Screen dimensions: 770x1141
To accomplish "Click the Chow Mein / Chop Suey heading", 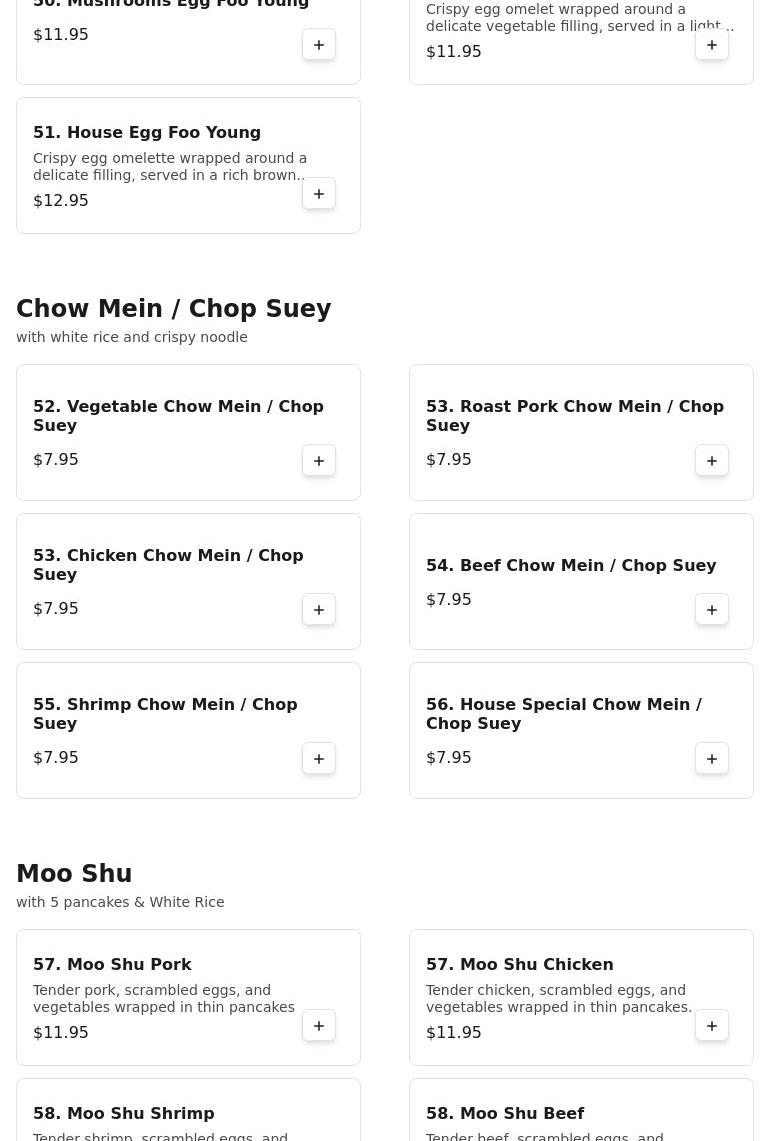I will coord(174,309).
